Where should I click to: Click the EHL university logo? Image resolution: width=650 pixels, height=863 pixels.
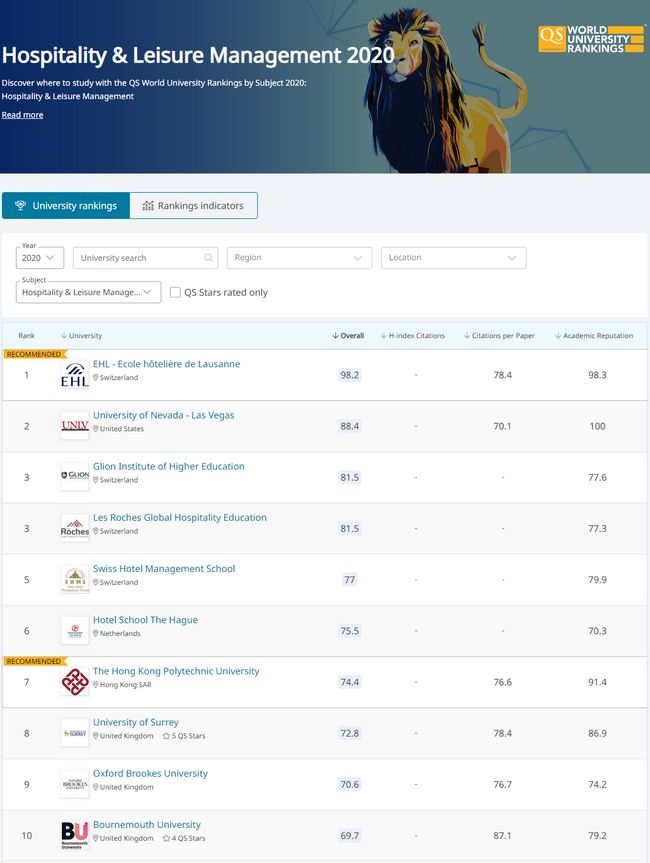(x=75, y=375)
